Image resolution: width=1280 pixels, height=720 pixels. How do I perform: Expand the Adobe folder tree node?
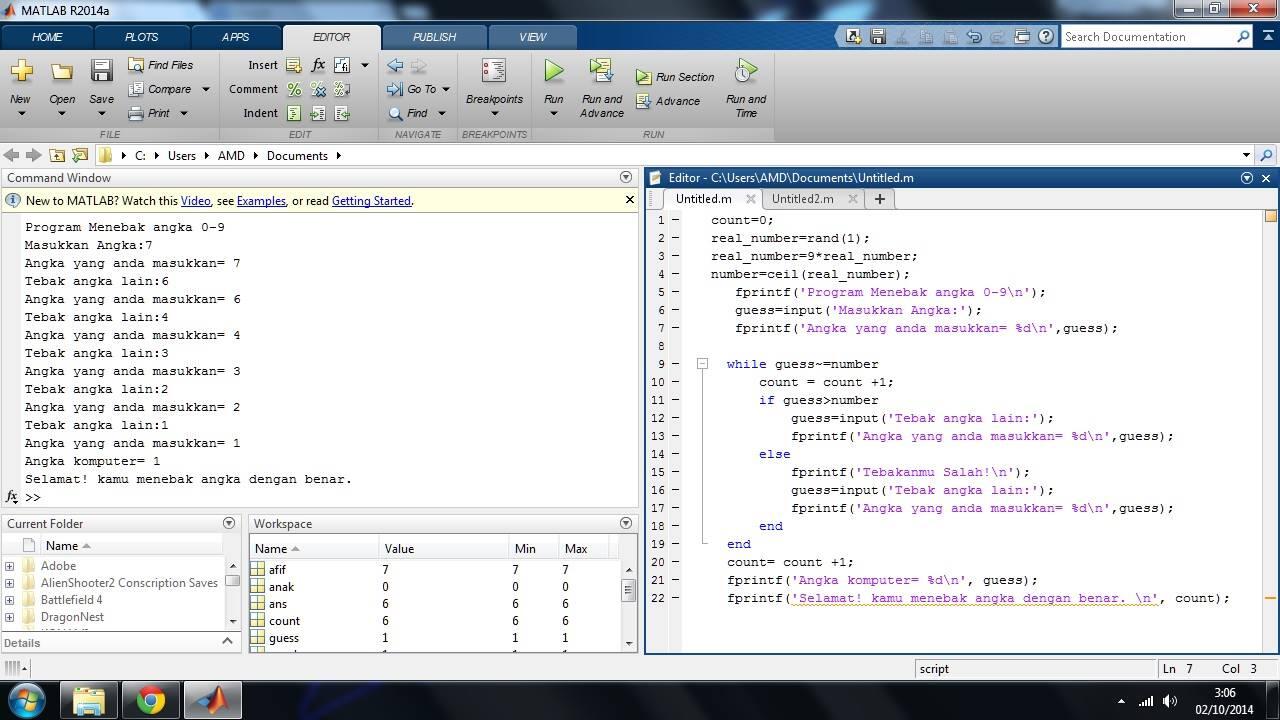click(10, 566)
